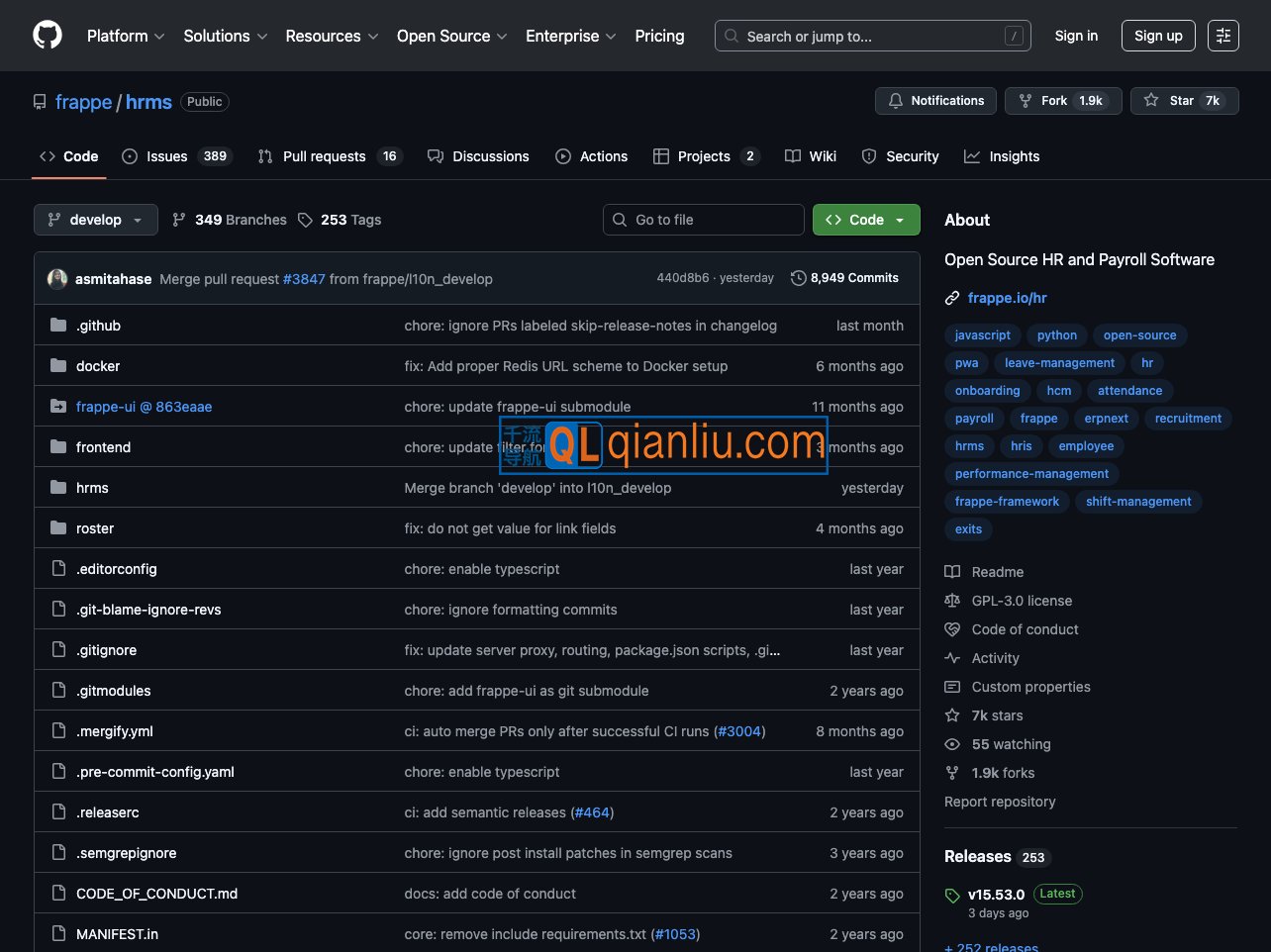Click the frapp.io/hr link

1007,298
